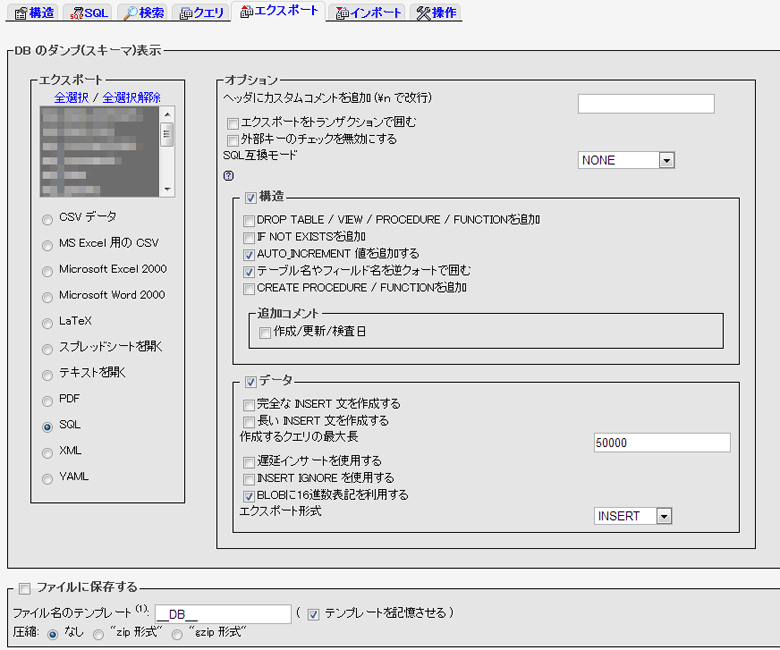Select the LaTeX export format
The width and height of the screenshot is (780, 650).
[x=47, y=323]
